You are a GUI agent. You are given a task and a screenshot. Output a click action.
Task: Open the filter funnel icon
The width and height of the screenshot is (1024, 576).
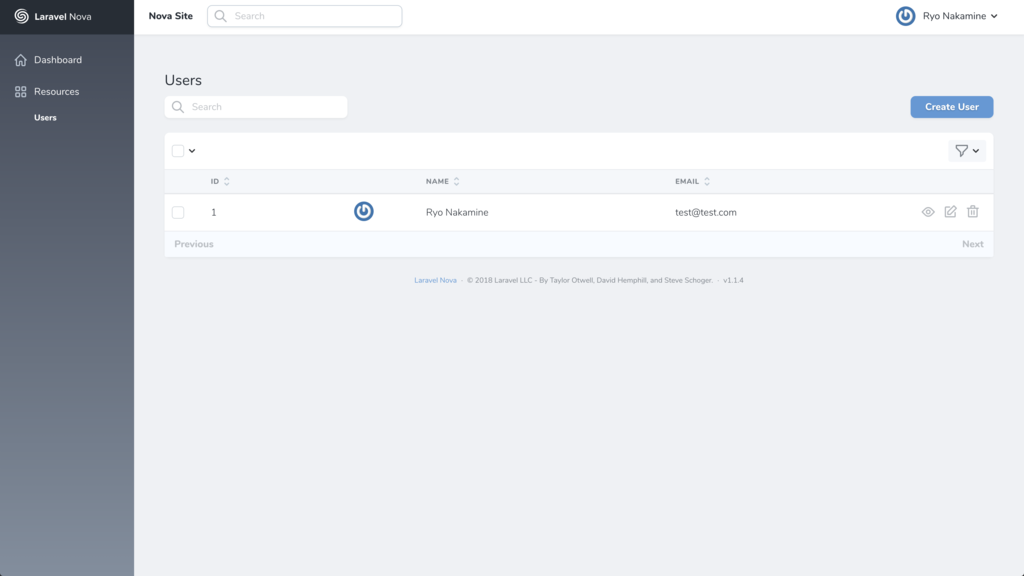(961, 150)
